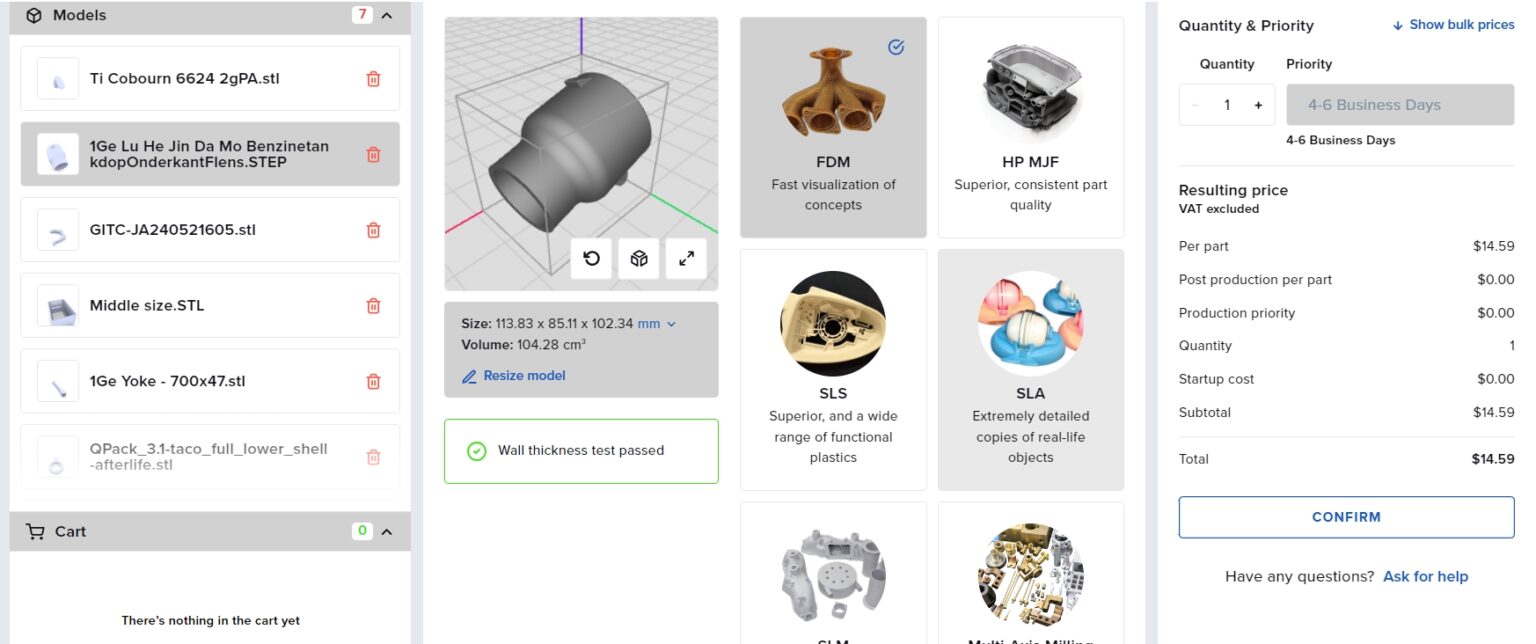Delete GITC-JA240521605.stl from models
Image resolution: width=1536 pixels, height=644 pixels.
tap(373, 230)
